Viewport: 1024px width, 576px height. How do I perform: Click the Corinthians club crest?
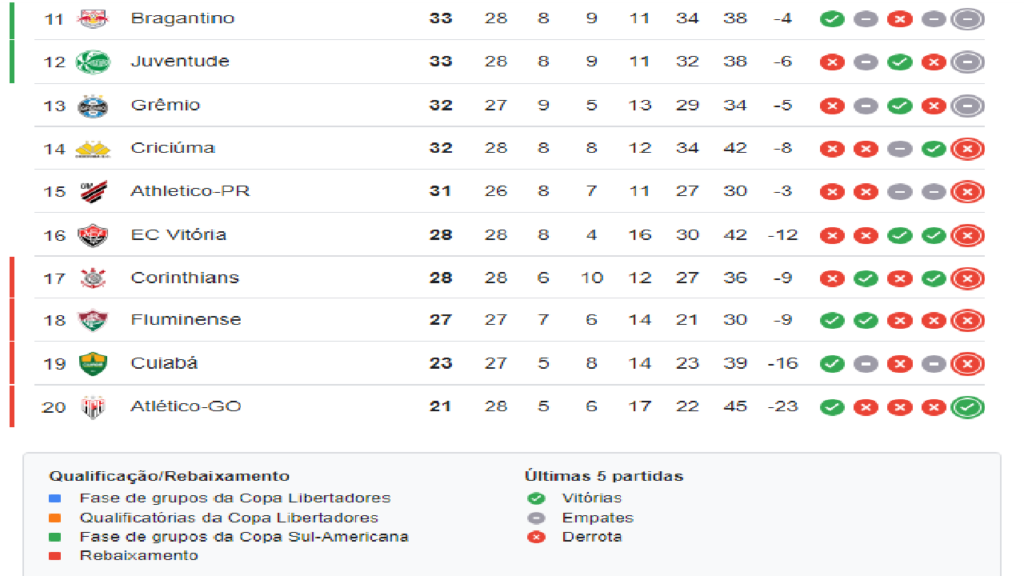click(93, 278)
